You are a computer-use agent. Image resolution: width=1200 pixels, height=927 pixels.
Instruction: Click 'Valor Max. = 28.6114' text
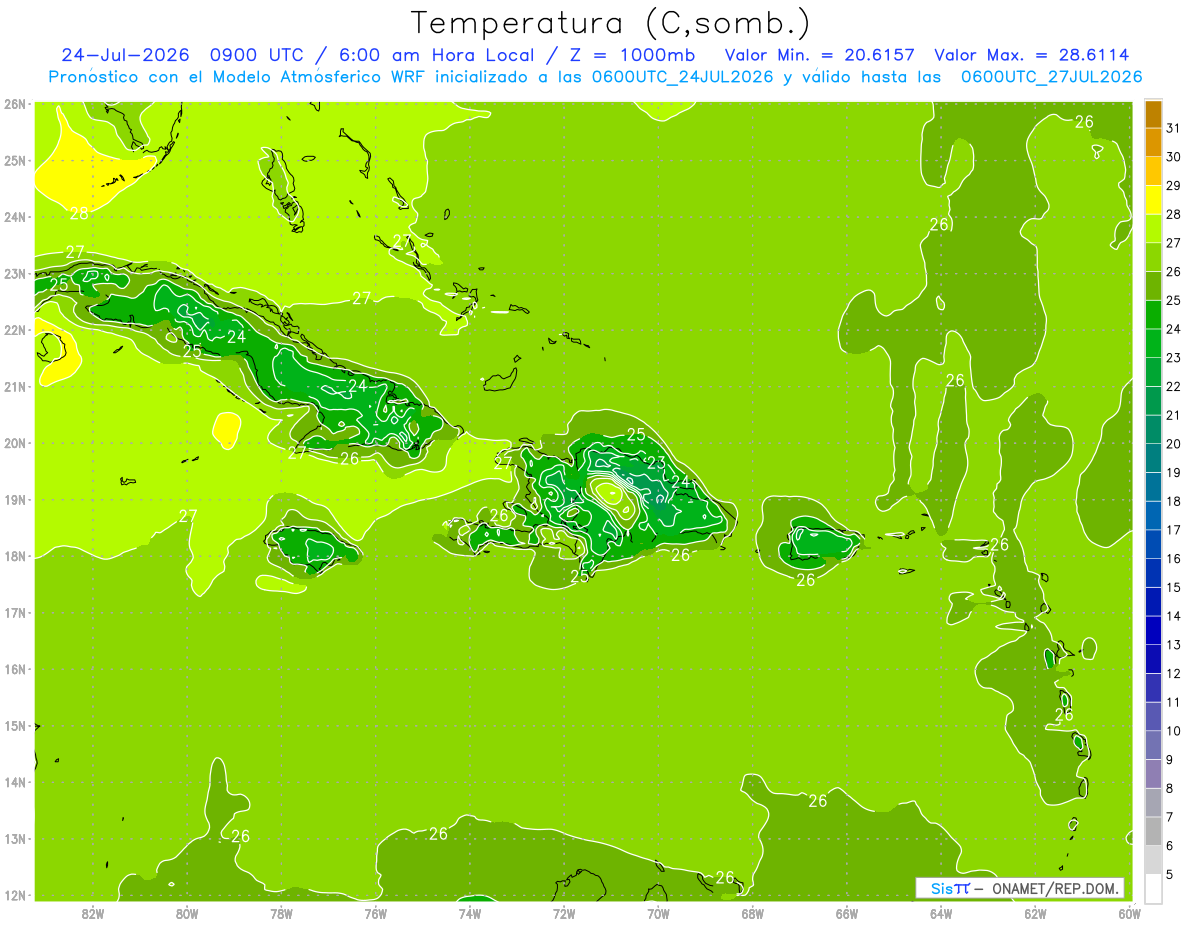pos(1033,55)
